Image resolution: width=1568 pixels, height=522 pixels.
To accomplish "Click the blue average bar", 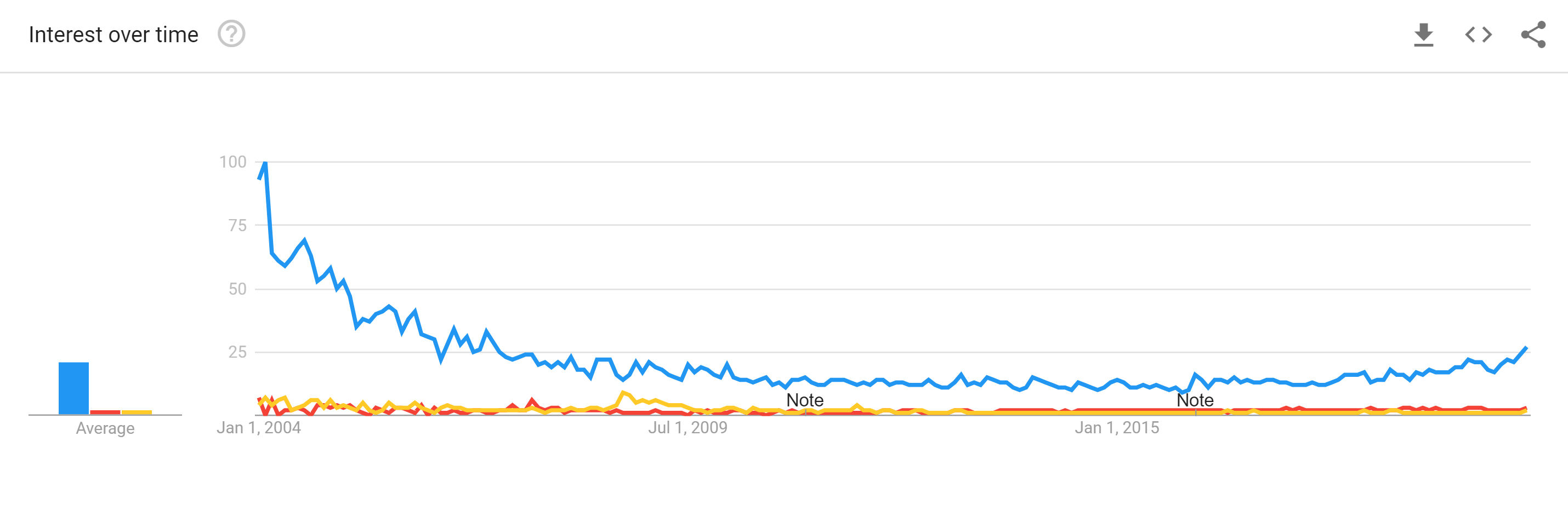I will pos(73,388).
